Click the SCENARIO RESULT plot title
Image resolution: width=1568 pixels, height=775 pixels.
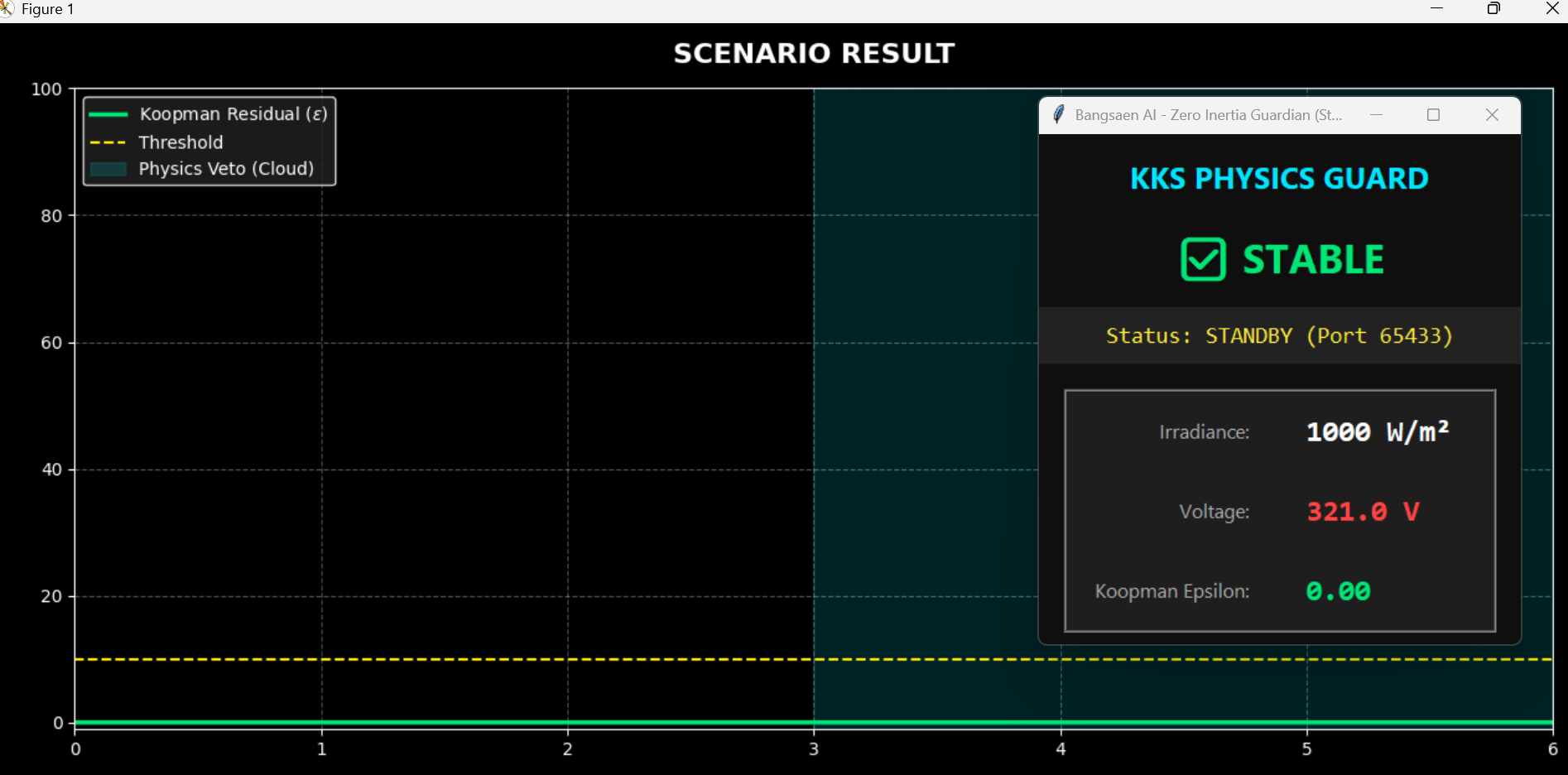[x=814, y=52]
